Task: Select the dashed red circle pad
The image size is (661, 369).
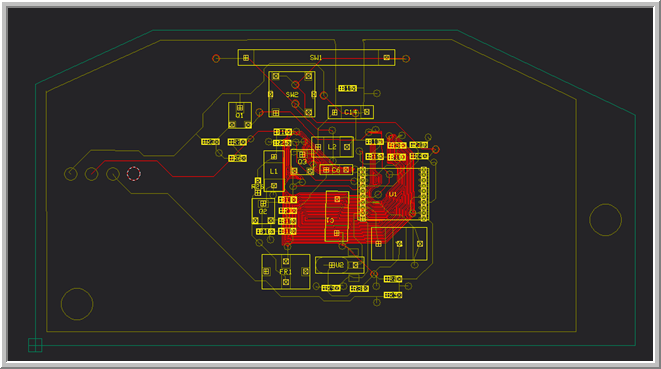Action: (x=134, y=173)
